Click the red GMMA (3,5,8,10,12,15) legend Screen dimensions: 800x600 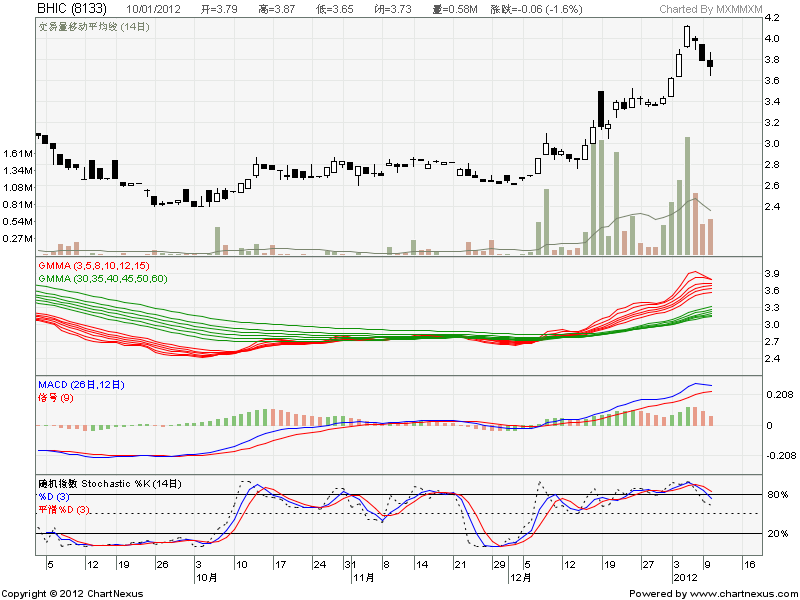[93, 265]
